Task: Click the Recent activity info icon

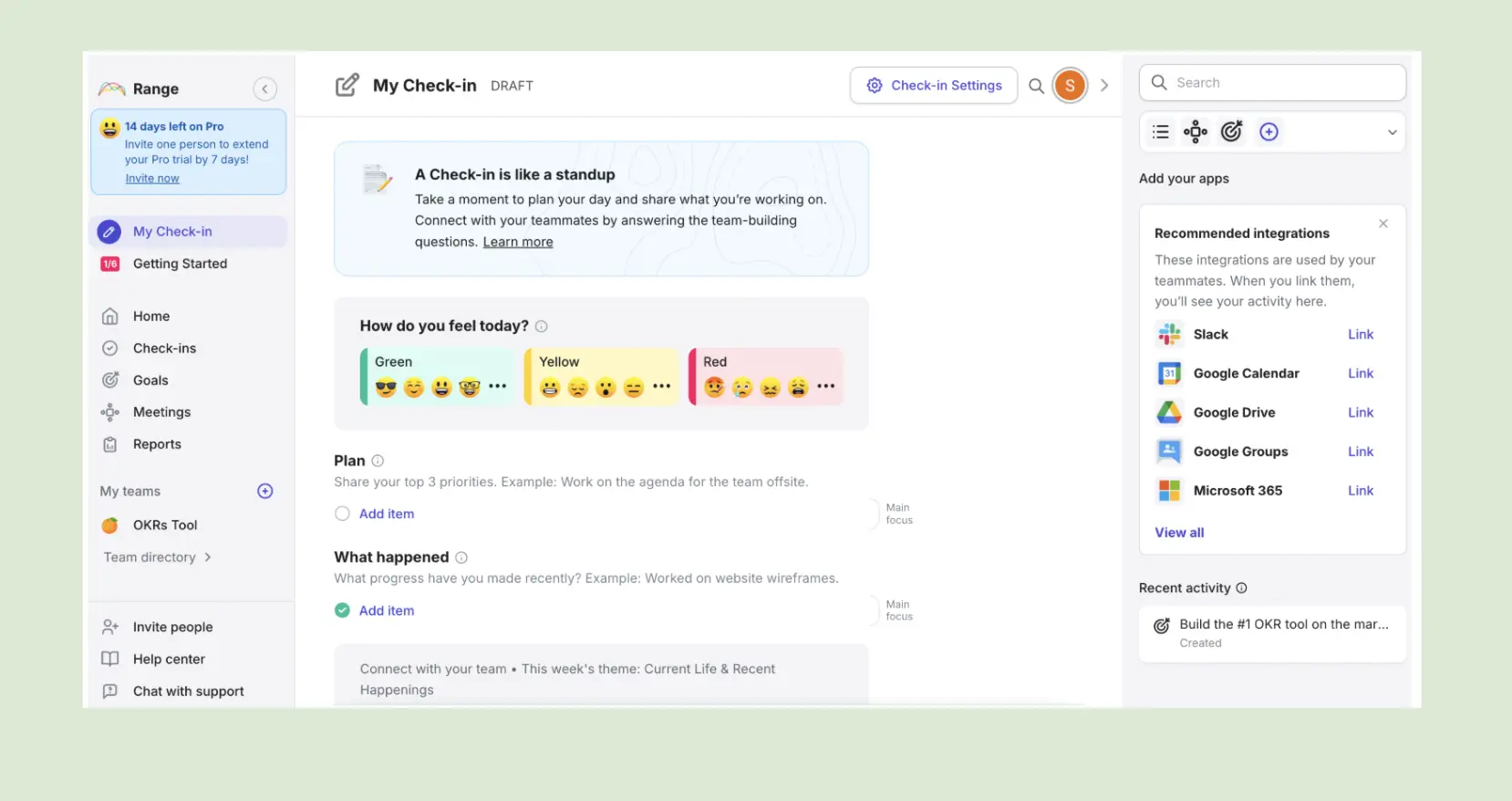Action: pyautogui.click(x=1241, y=588)
